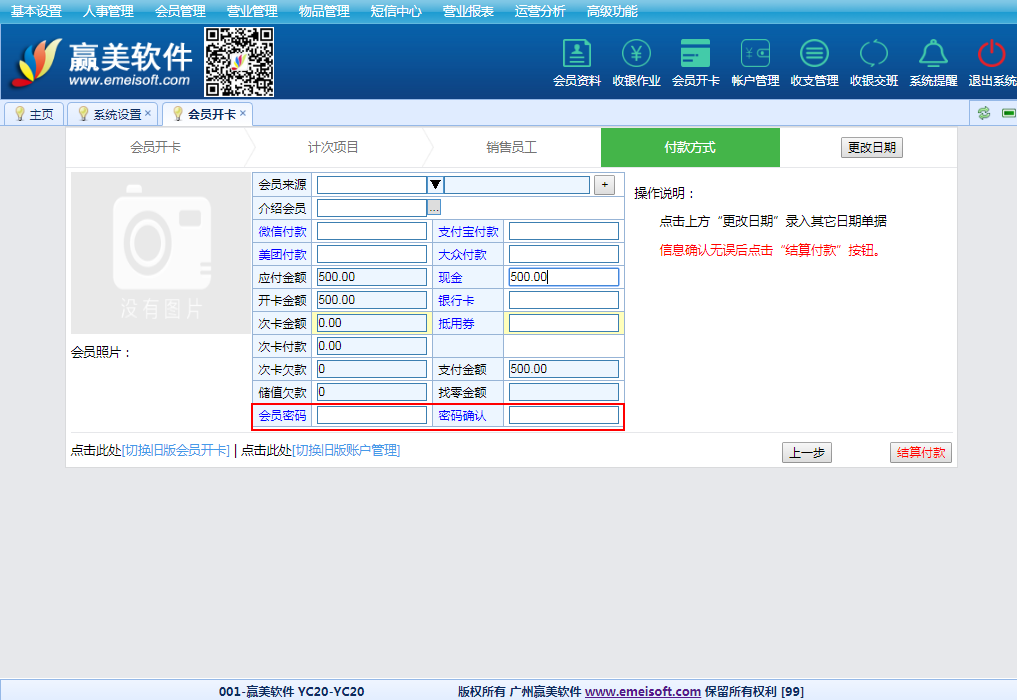Click the plus button beside 会员来源

[604, 185]
